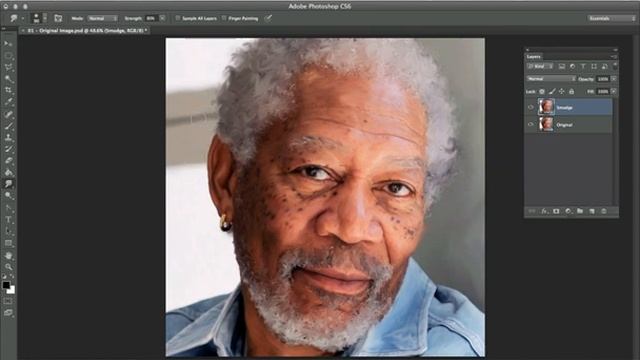Screen dimensions: 640x360
Task: Hide the Original layer
Action: click(x=531, y=124)
